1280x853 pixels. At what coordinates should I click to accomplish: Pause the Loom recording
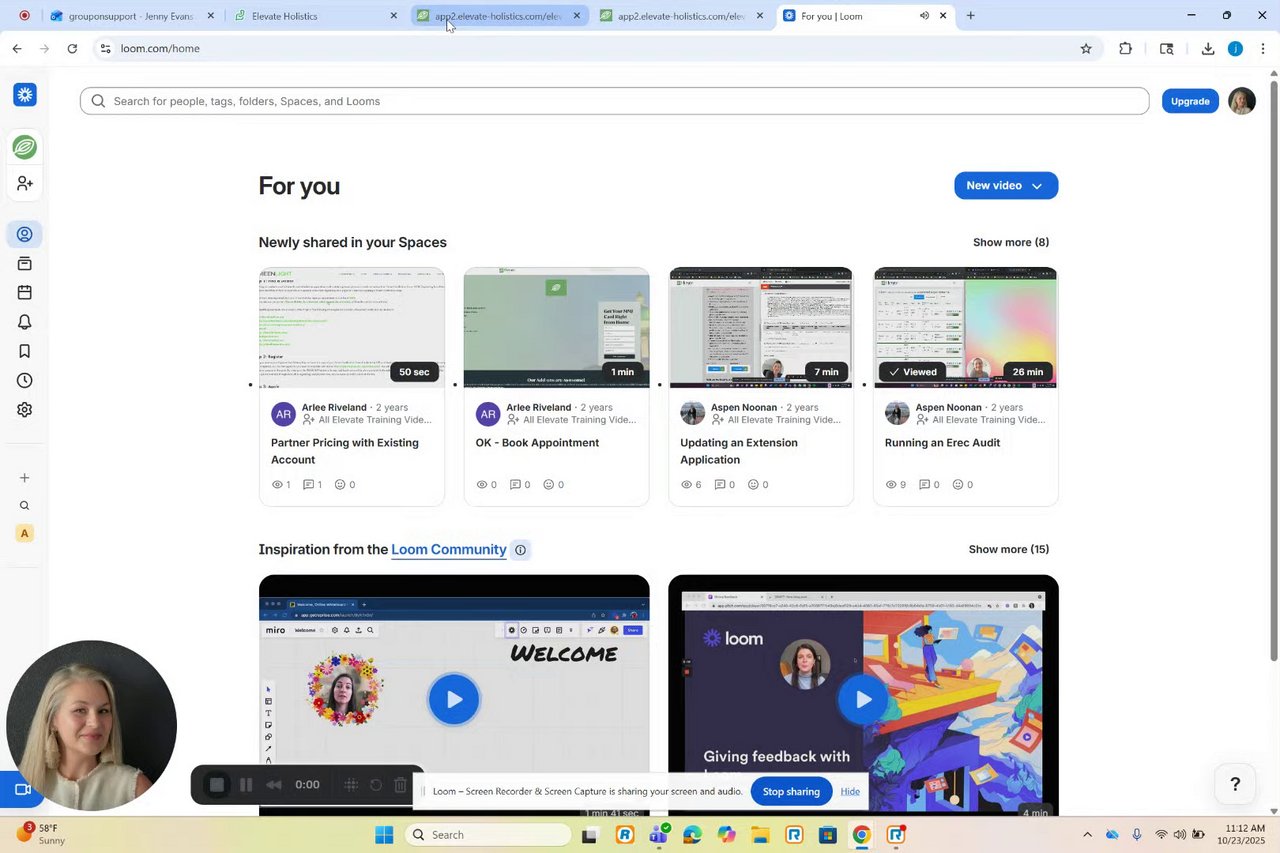(x=246, y=785)
